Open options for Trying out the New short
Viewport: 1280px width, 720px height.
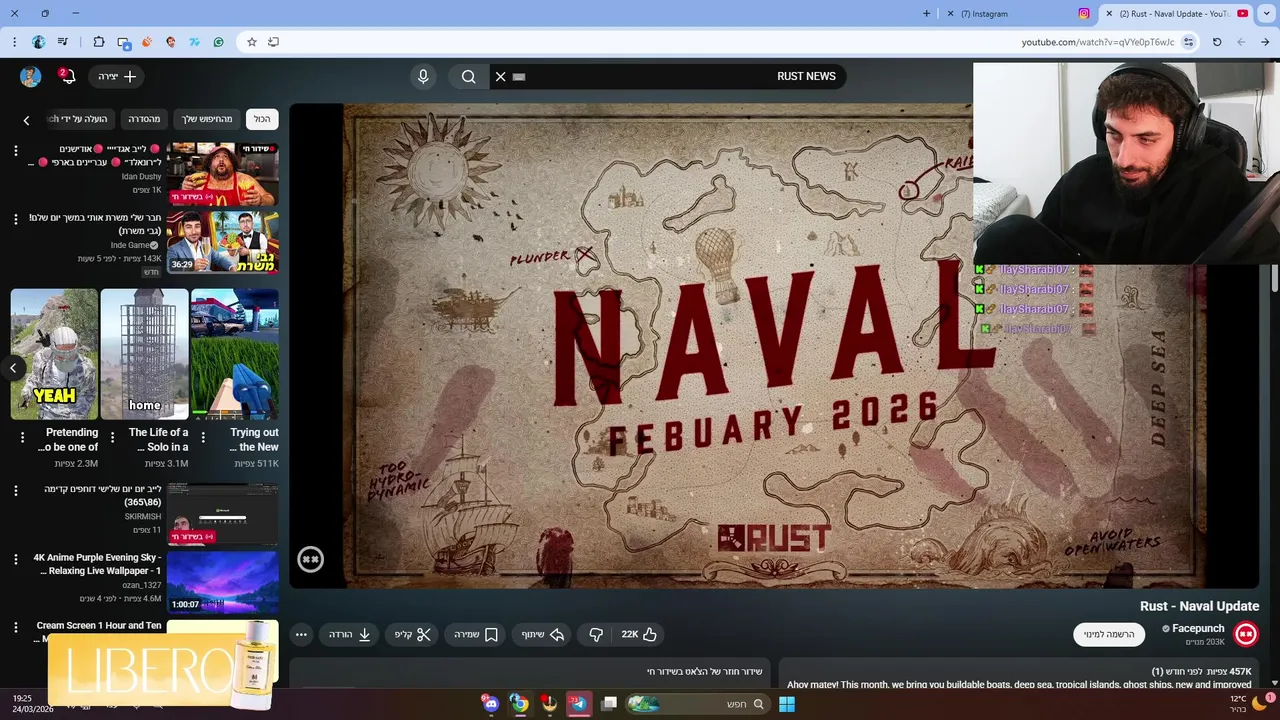(203, 437)
